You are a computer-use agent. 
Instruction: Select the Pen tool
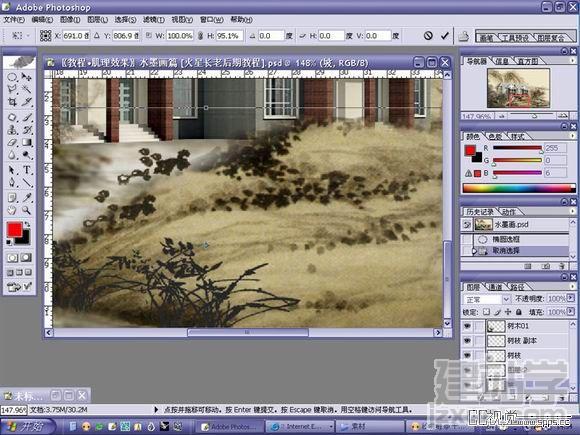pyautogui.click(x=12, y=182)
